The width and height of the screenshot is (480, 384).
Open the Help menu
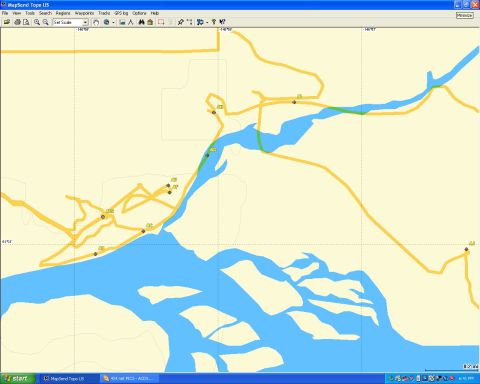pyautogui.click(x=155, y=13)
